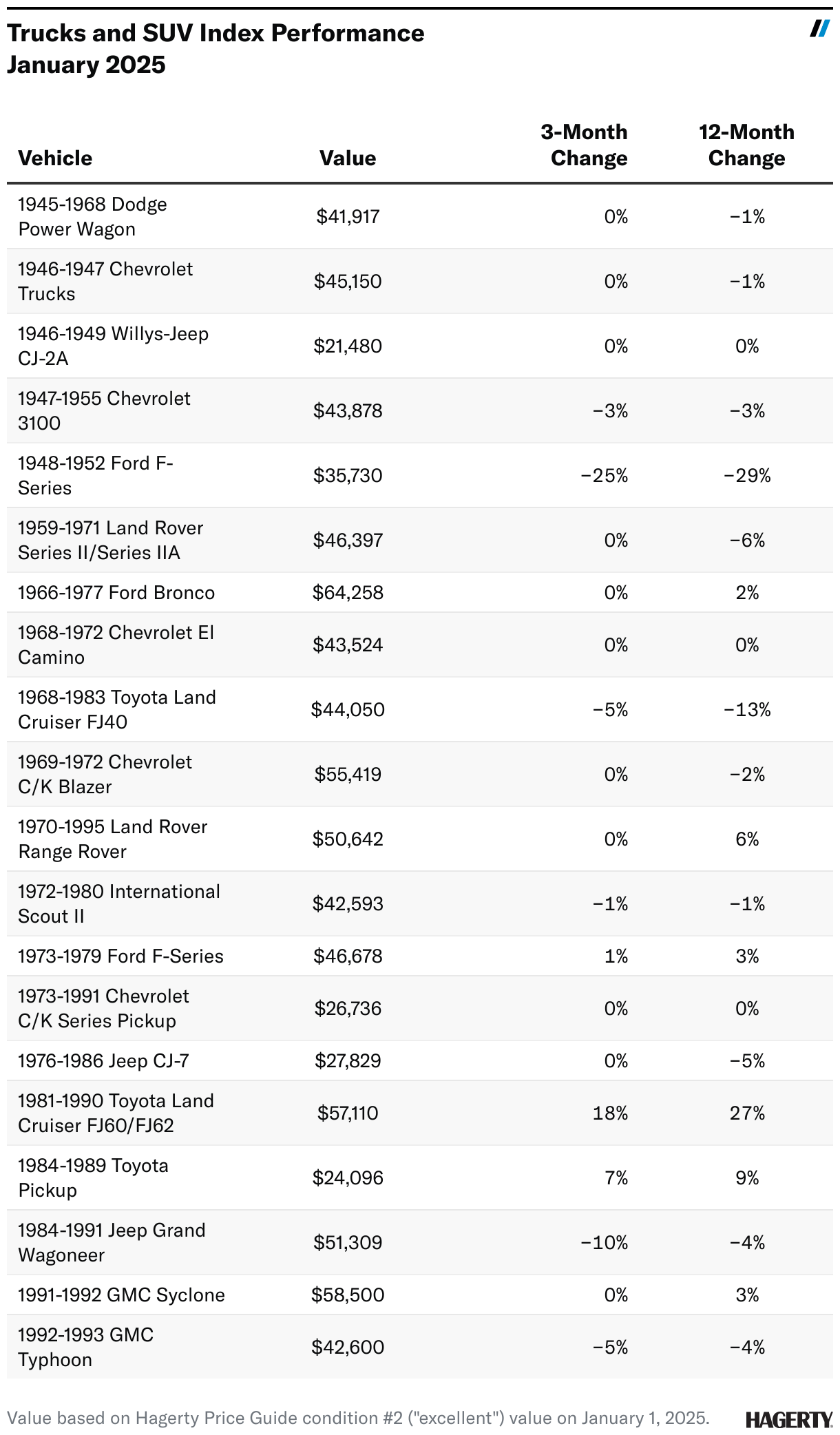The image size is (840, 1435).
Task: Click the 1966-1977 Ford Bronco vehicle name
Action: coord(116,593)
